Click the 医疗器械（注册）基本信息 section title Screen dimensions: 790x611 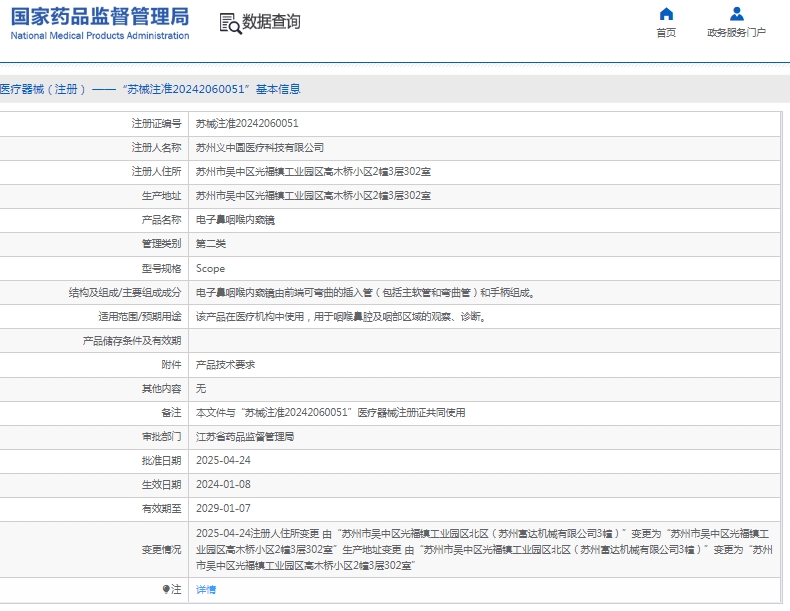pos(150,89)
